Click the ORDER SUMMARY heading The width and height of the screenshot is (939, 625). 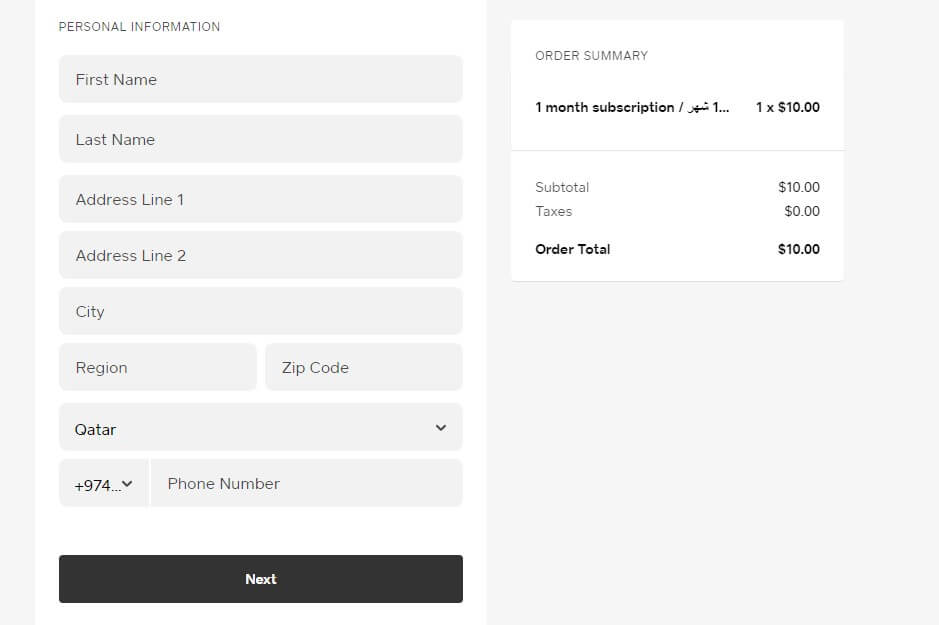[x=591, y=56]
